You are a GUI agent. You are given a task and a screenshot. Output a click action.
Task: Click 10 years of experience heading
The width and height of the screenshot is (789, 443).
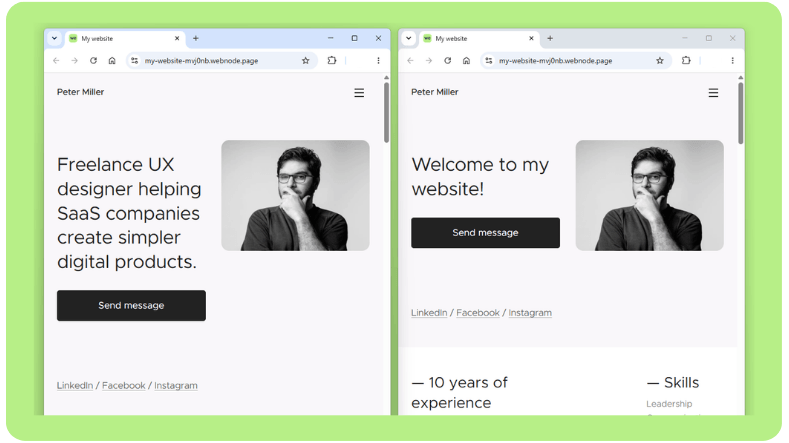[459, 393]
